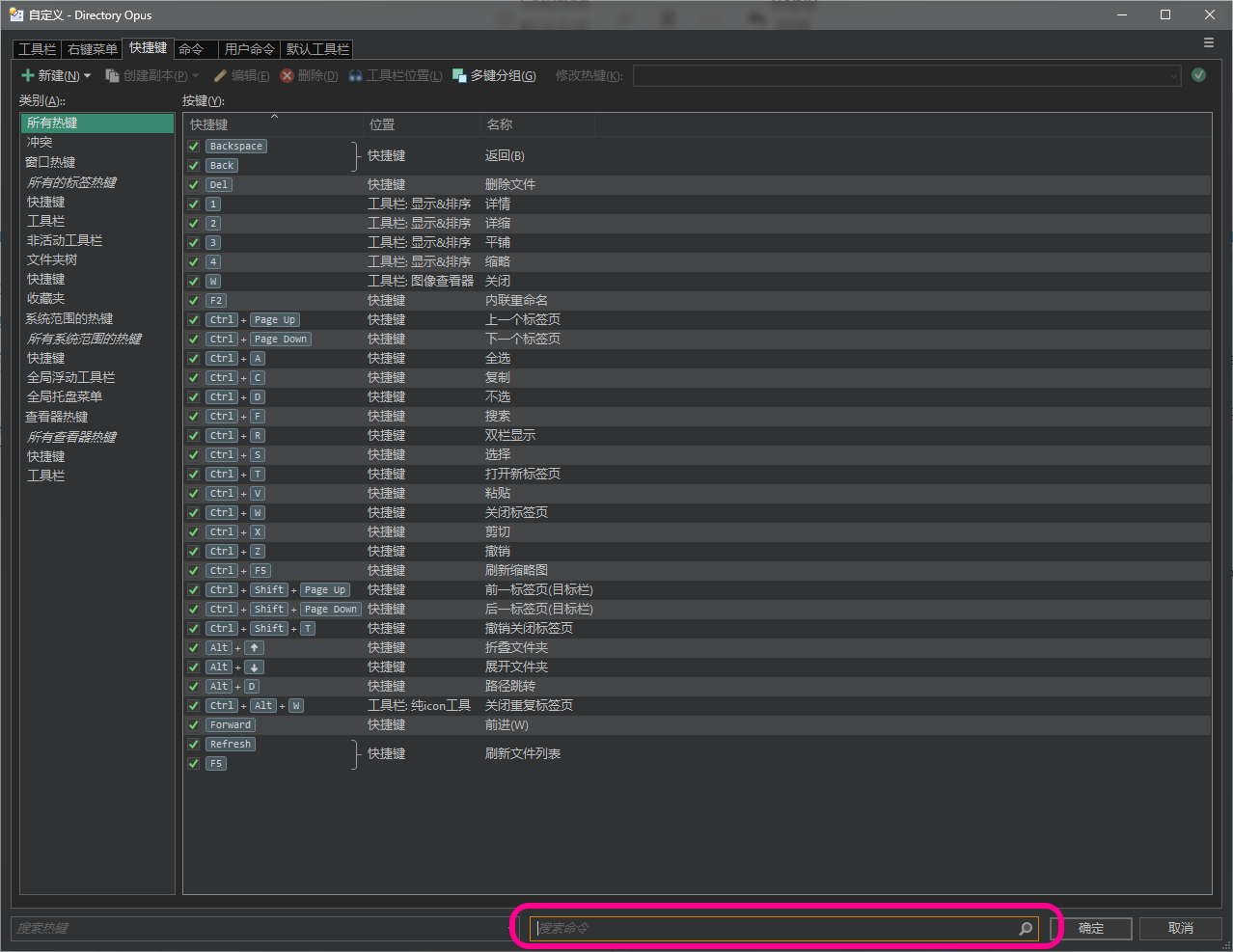Click the 多键分组 grouping icon
The height and width of the screenshot is (952, 1233).
click(x=460, y=75)
